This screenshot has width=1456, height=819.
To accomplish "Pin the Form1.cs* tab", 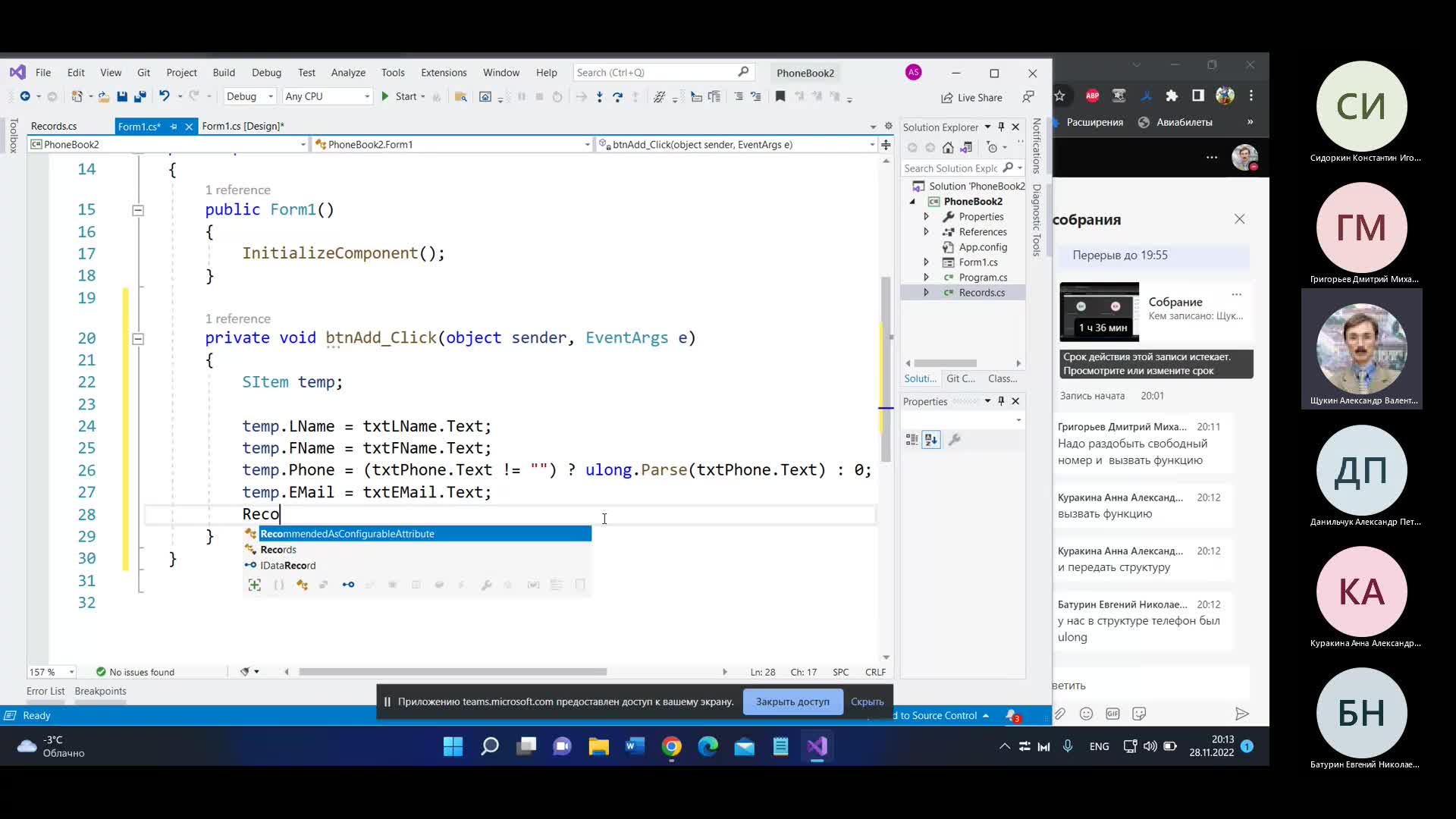I will point(174,127).
